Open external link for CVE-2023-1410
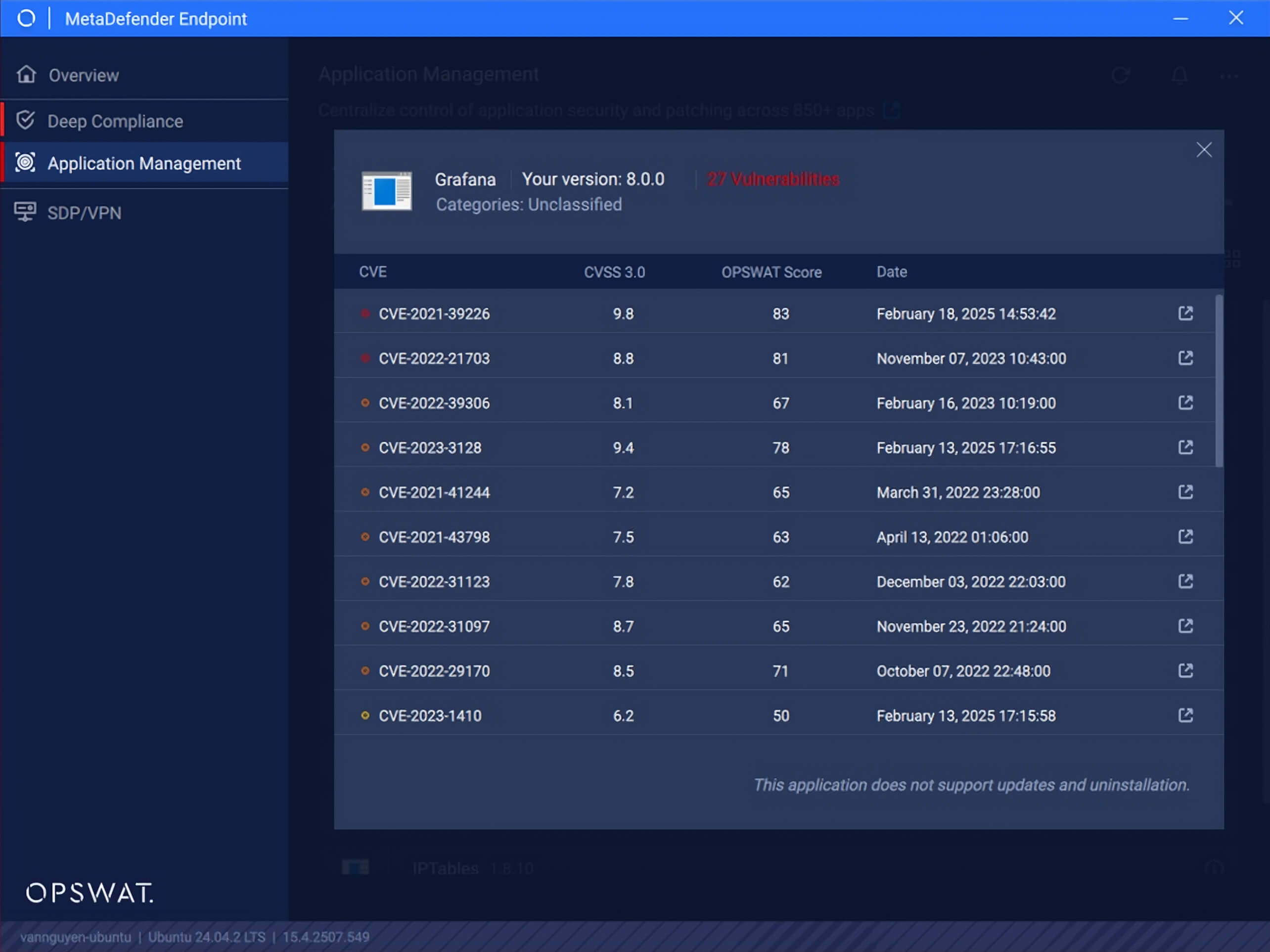The image size is (1270, 952). (x=1185, y=716)
